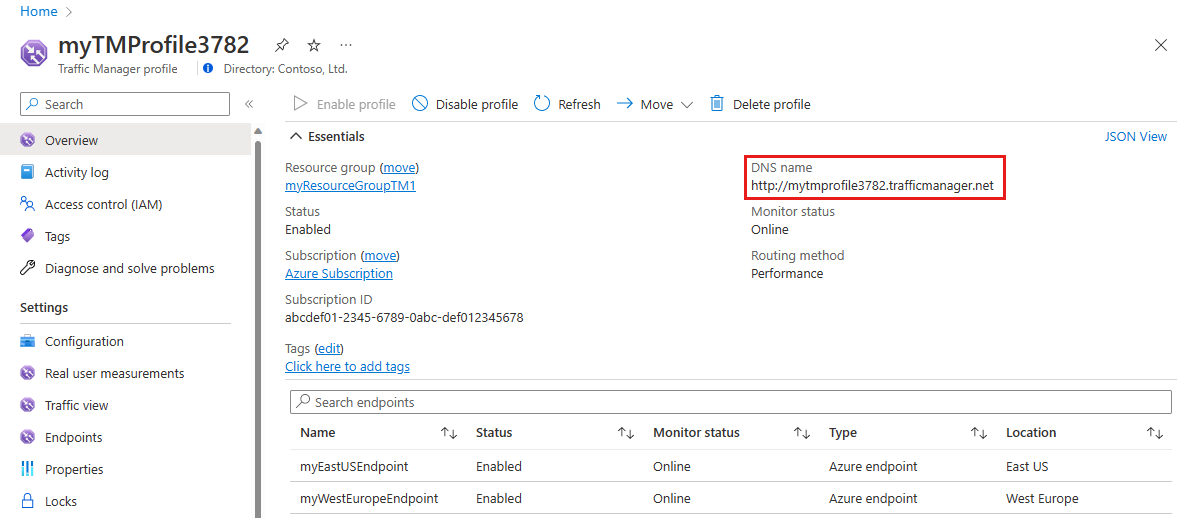Click the Diagnose and solve problems wrench icon
This screenshot has width=1195, height=518.
28,268
